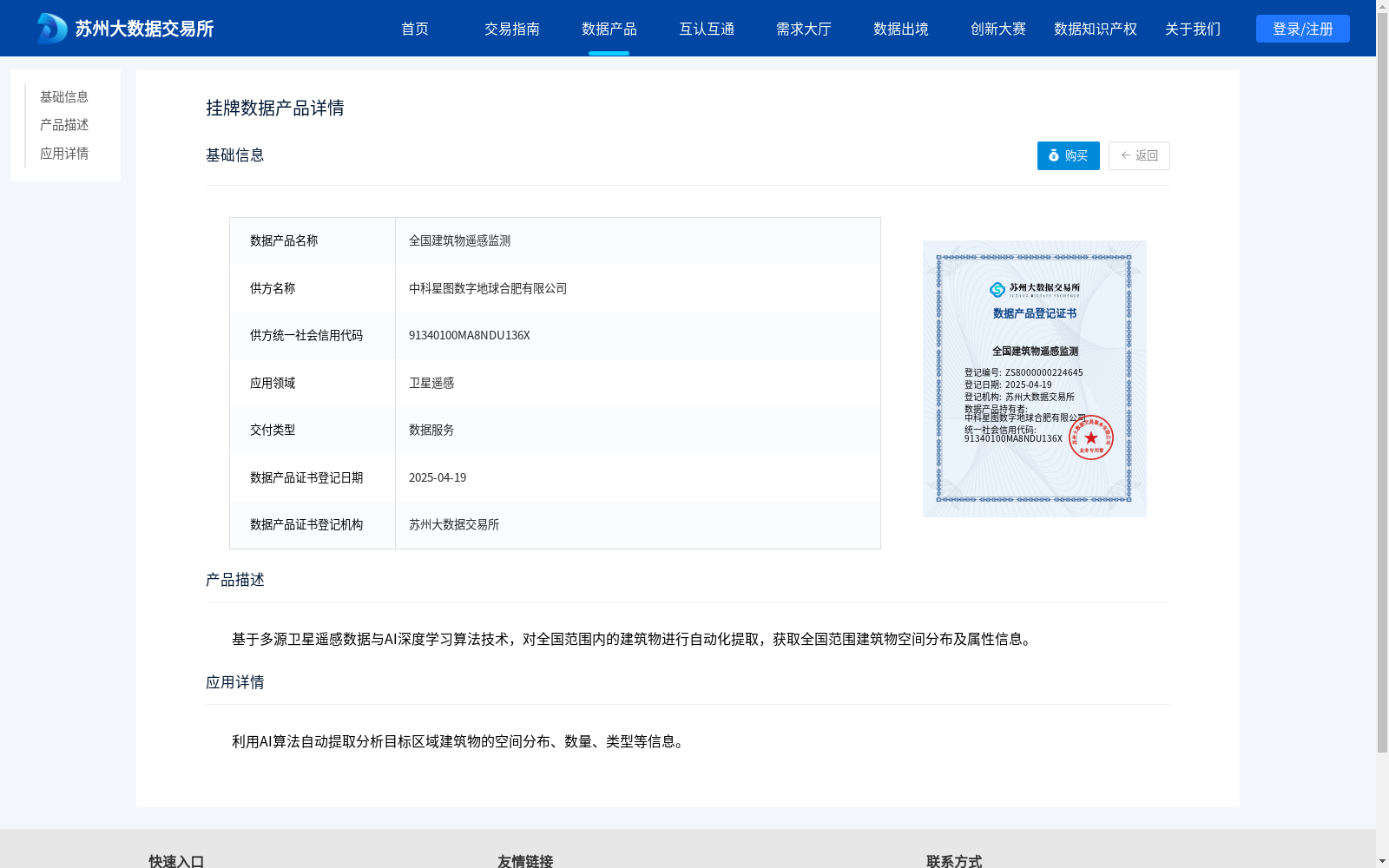
Task: Click the scrollbar down arrow
Action: [x=1382, y=861]
